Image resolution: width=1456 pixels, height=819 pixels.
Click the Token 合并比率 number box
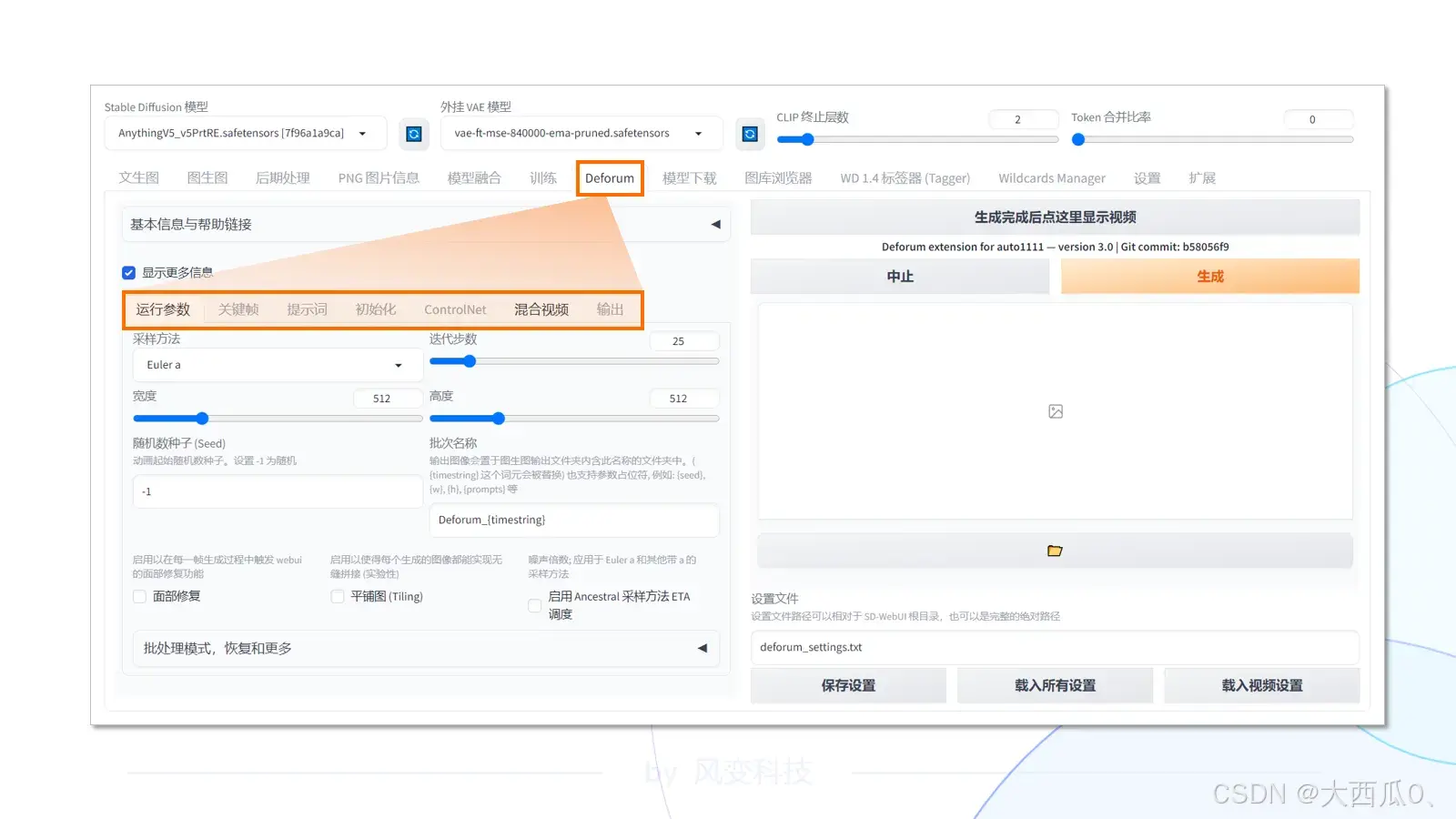point(1319,119)
